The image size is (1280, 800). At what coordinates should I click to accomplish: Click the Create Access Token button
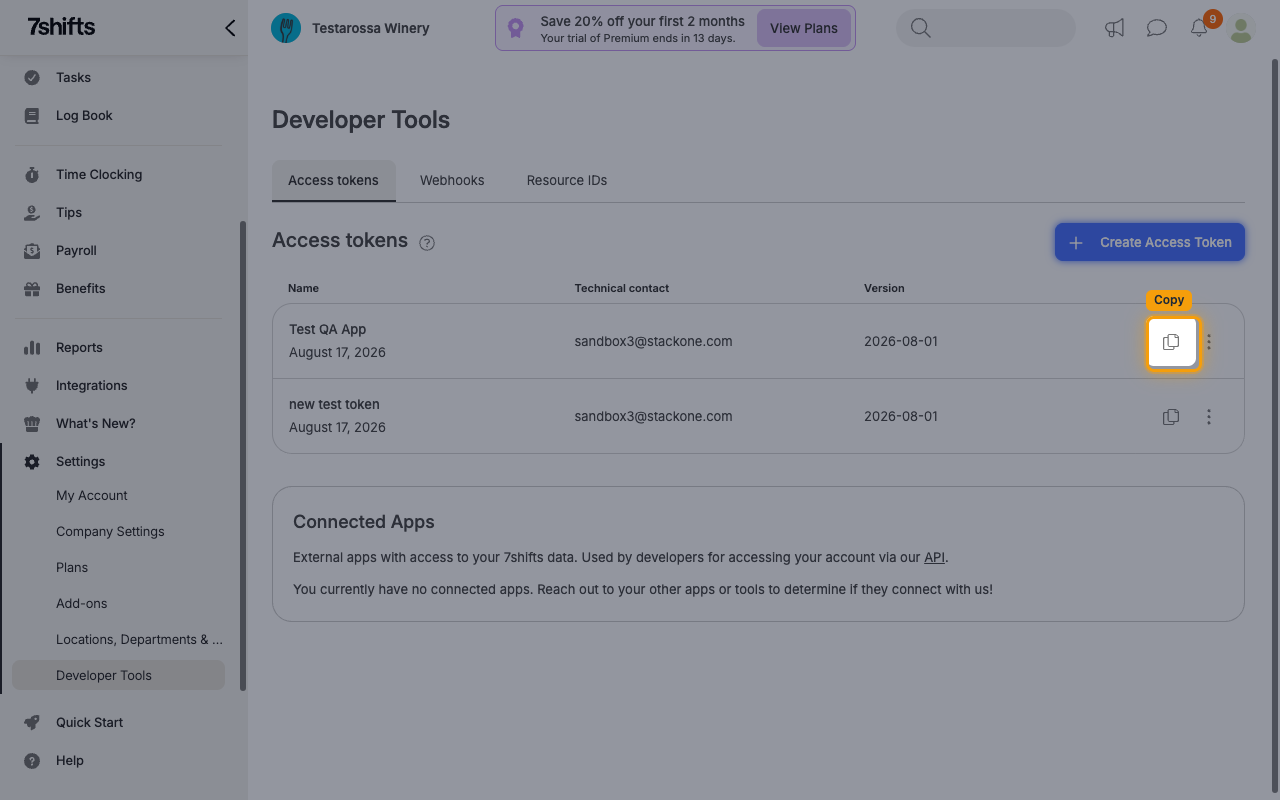1150,242
